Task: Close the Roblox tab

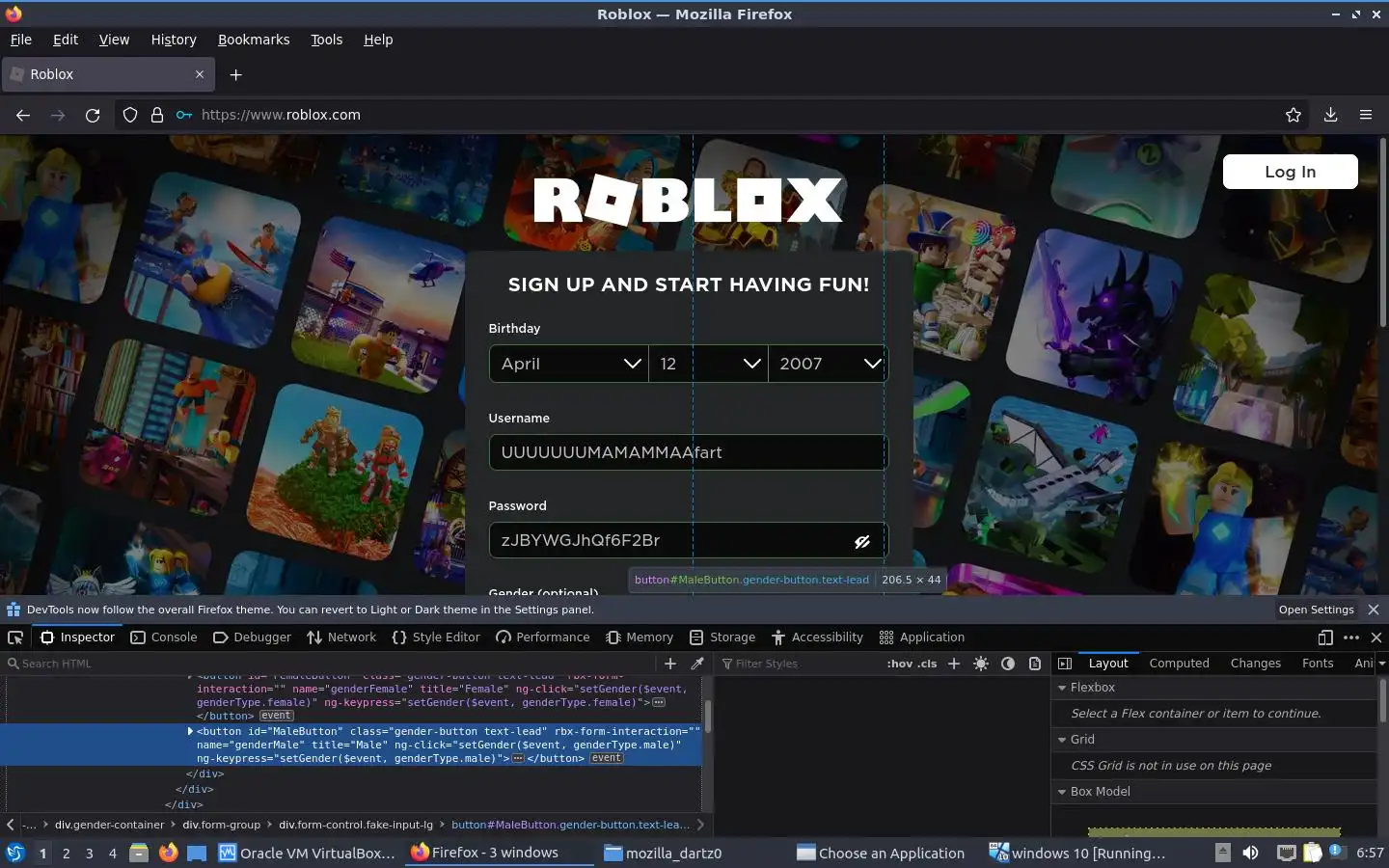Action: click(200, 74)
